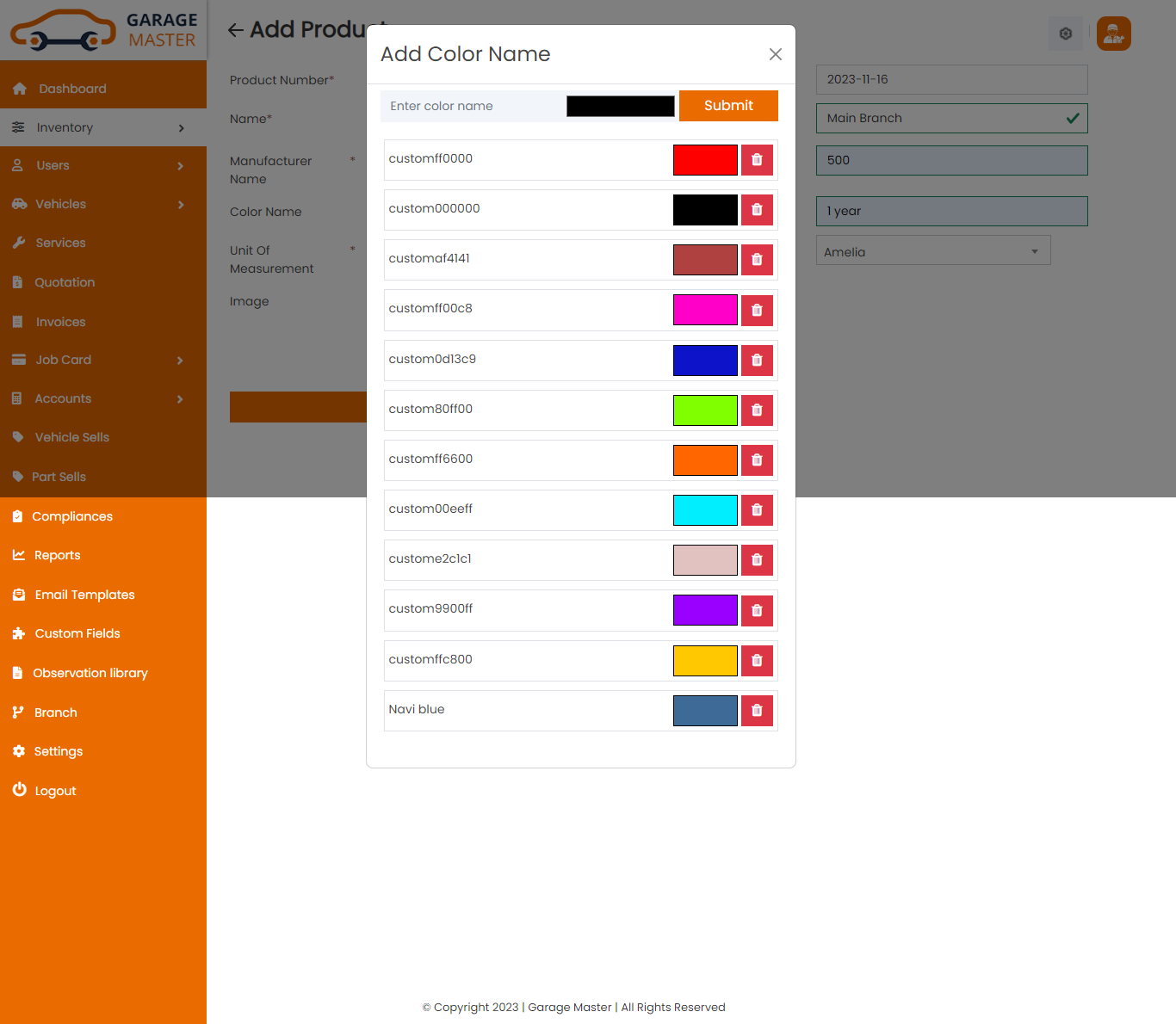The height and width of the screenshot is (1024, 1176).
Task: Go to Email Templates page
Action: (x=84, y=595)
